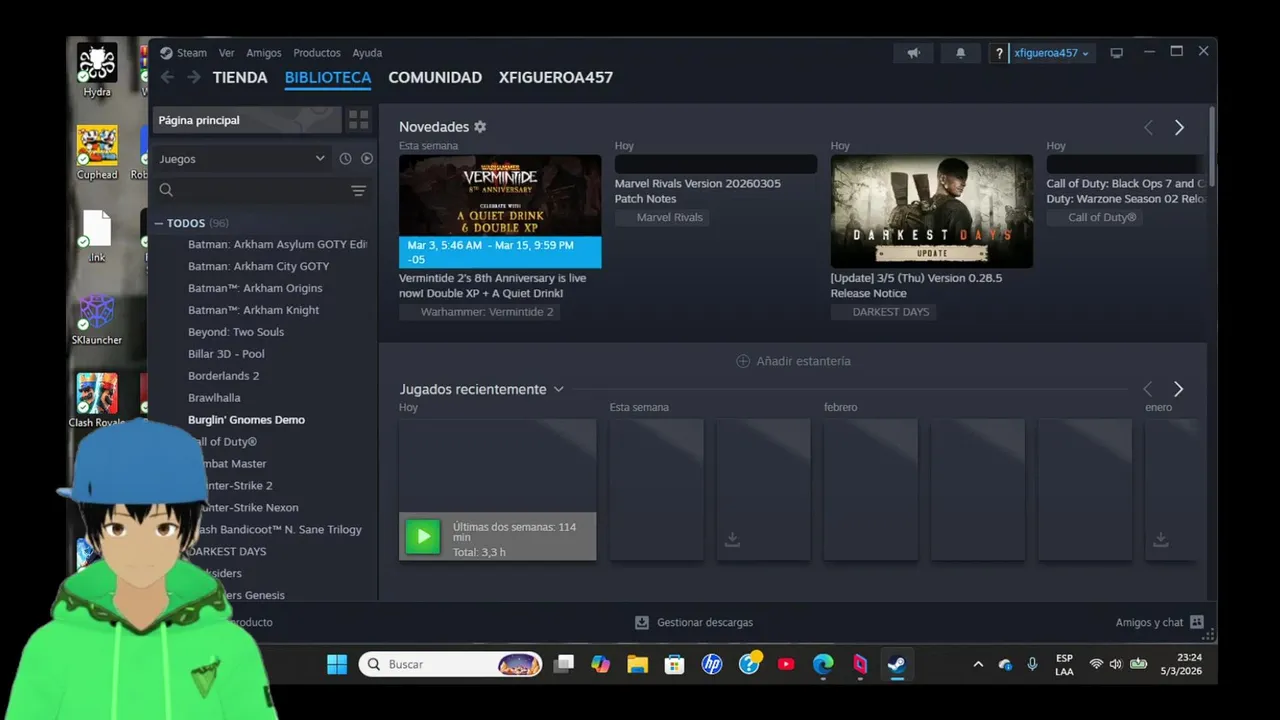Expand the xfigueroa457 account dropdown
1280x720 pixels.
click(x=1052, y=53)
